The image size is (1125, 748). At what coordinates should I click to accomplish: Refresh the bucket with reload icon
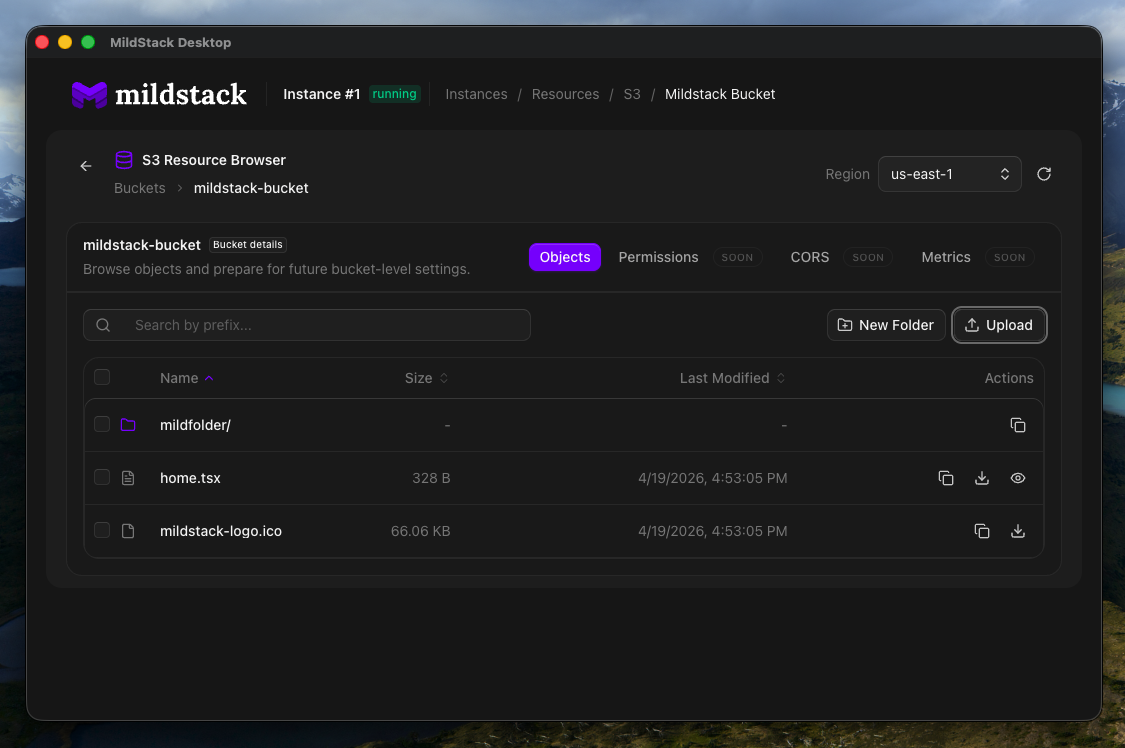(x=1044, y=174)
